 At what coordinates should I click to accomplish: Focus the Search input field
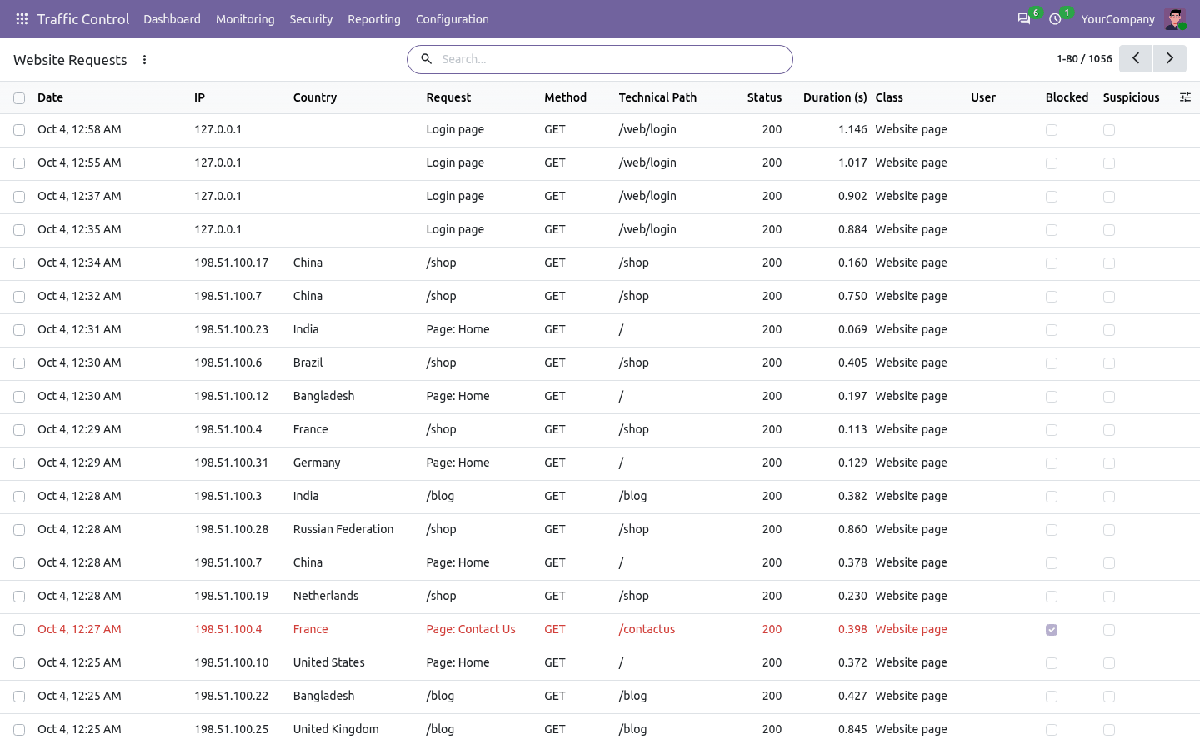pos(612,59)
